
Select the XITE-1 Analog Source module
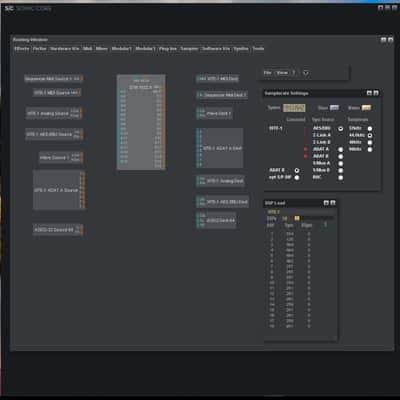54,113
